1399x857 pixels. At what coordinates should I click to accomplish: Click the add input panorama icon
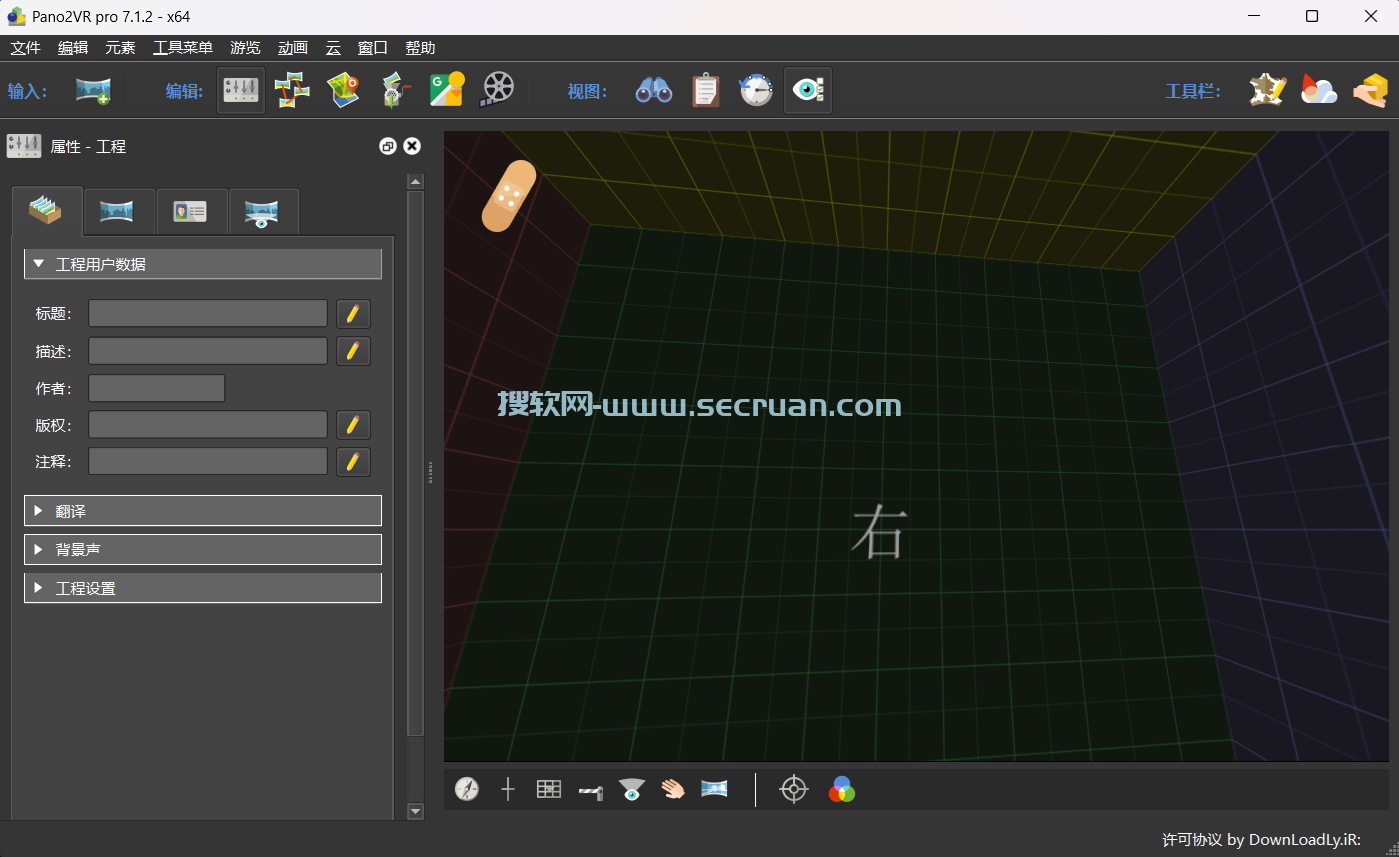[x=93, y=91]
